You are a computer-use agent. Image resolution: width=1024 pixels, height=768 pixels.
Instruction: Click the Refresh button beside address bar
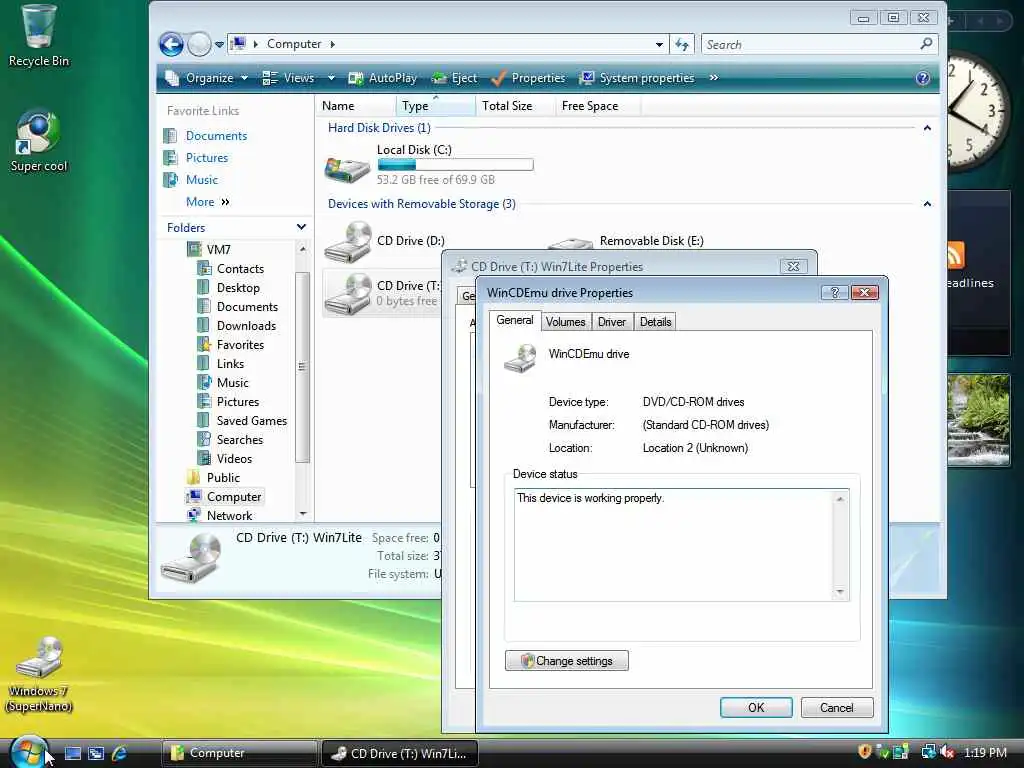click(682, 44)
